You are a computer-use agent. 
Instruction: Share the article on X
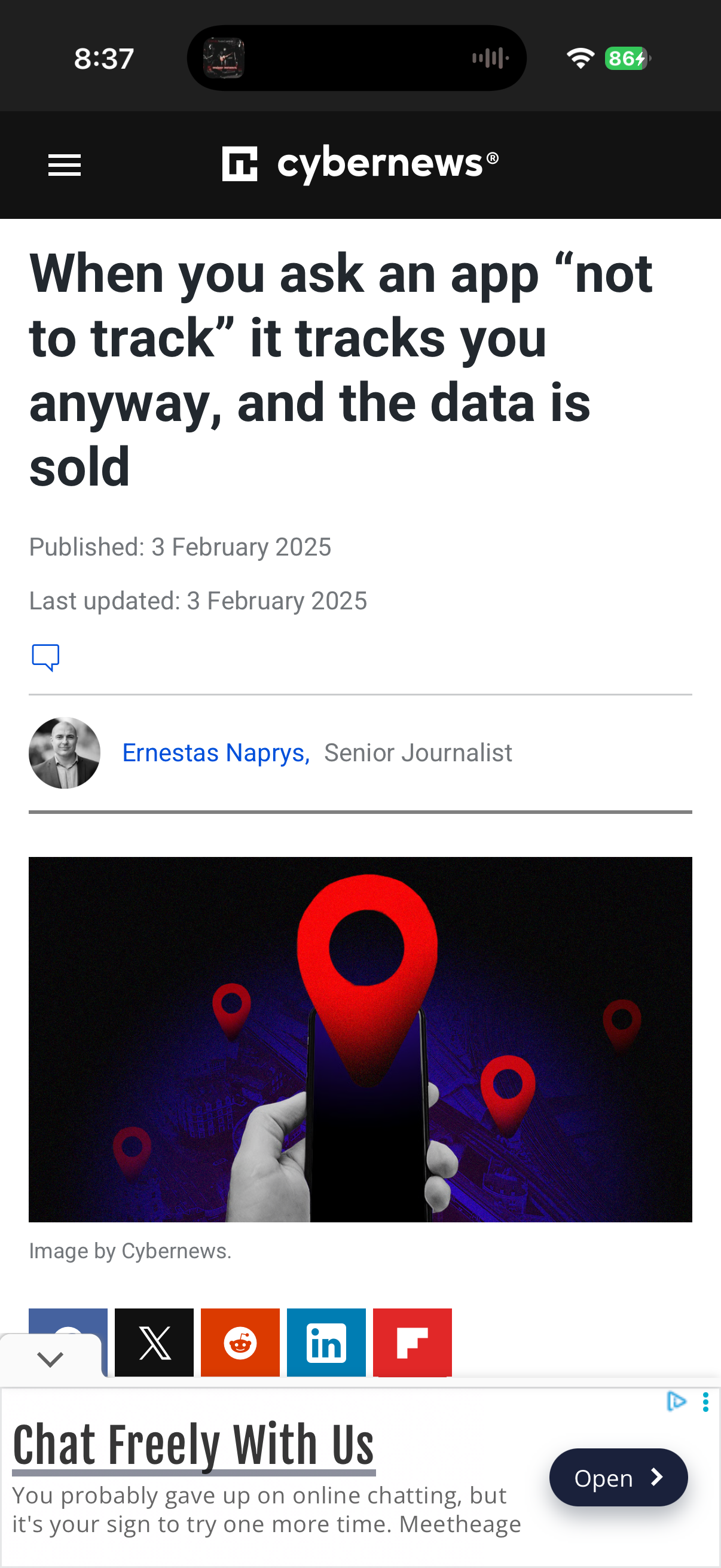[153, 1342]
